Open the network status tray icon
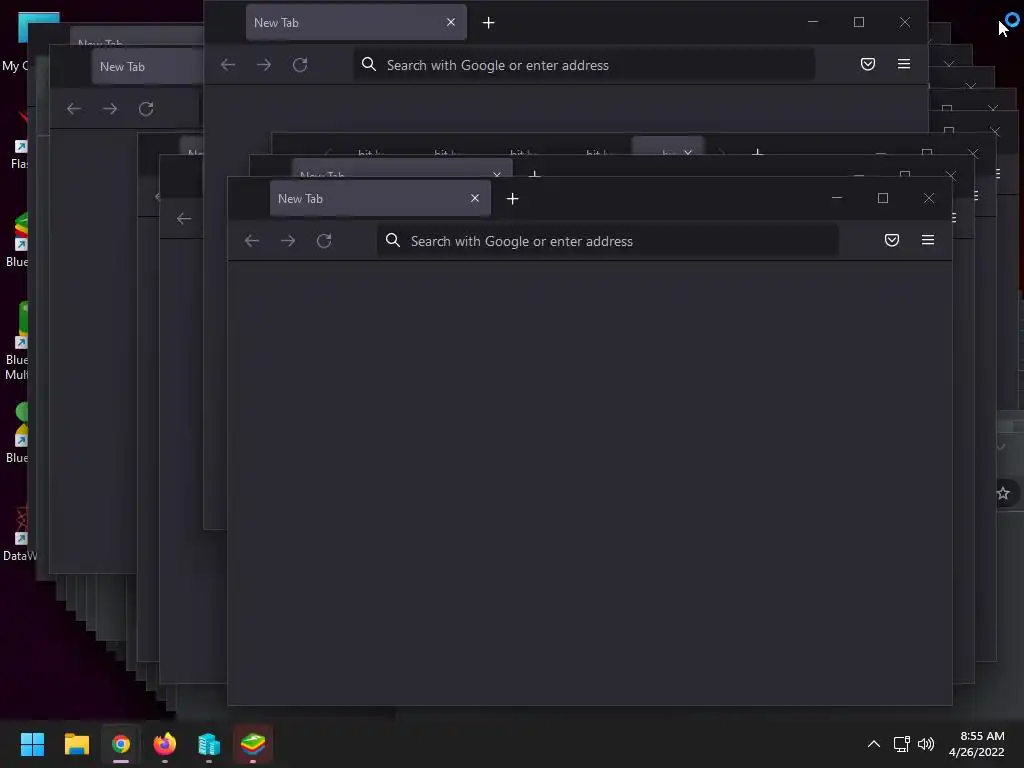 (x=901, y=744)
